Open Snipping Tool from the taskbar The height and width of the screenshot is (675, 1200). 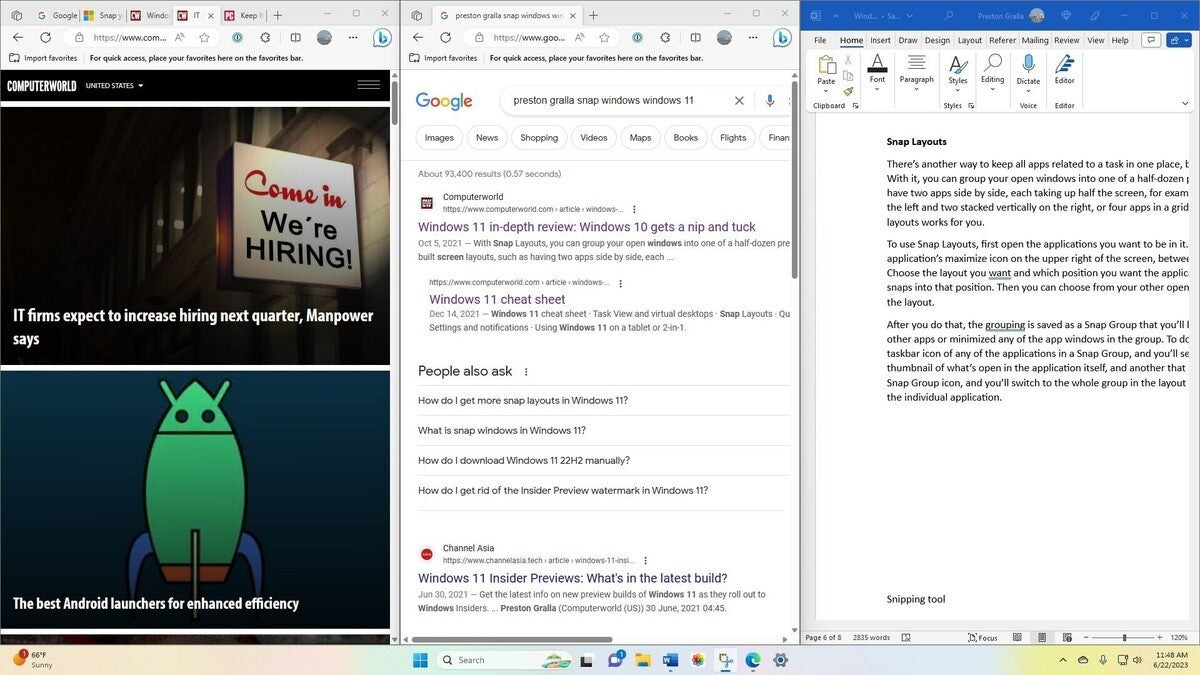[725, 660]
